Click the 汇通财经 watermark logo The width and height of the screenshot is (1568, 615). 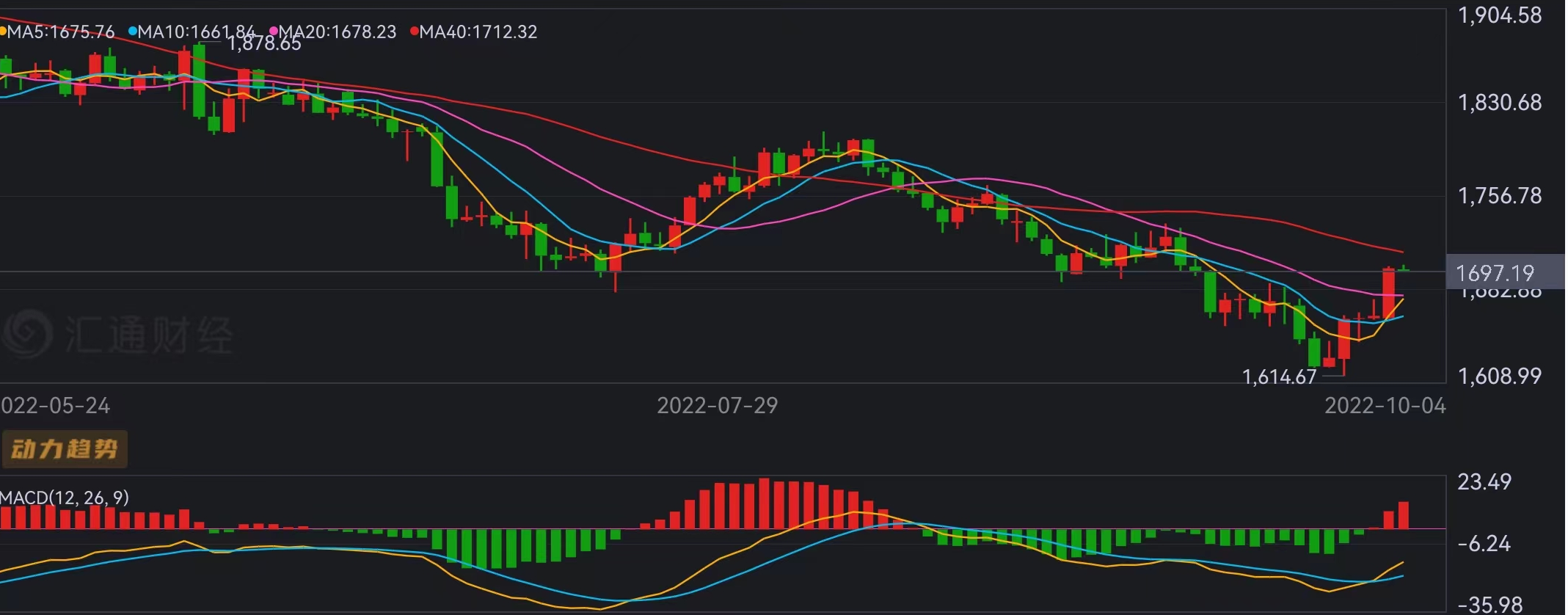[x=26, y=334]
